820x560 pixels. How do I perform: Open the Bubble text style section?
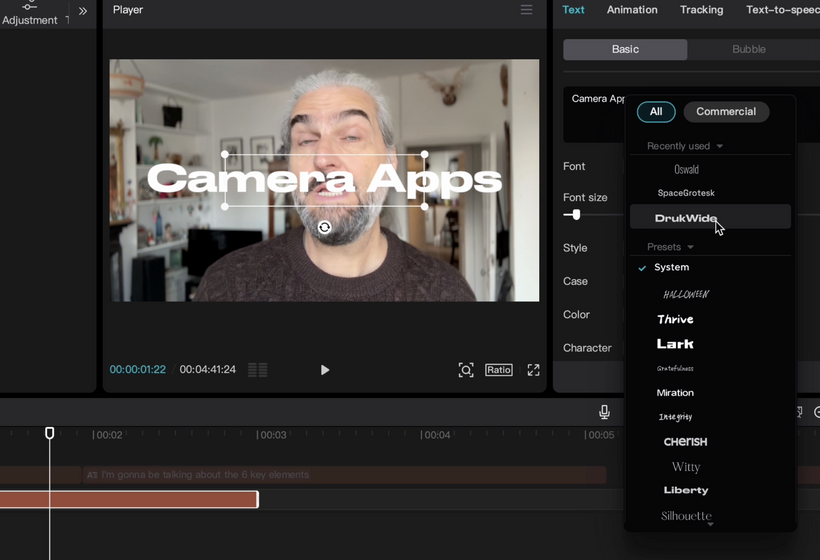pyautogui.click(x=748, y=49)
